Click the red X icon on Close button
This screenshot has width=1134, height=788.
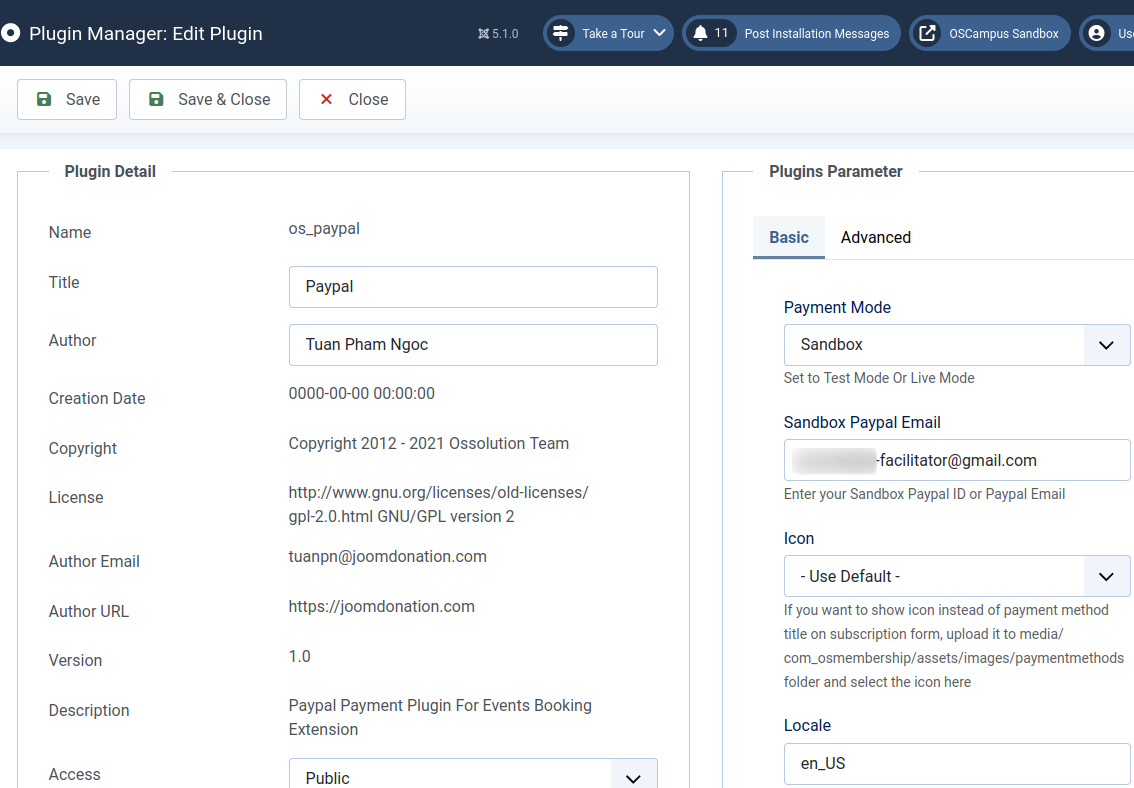[x=326, y=99]
